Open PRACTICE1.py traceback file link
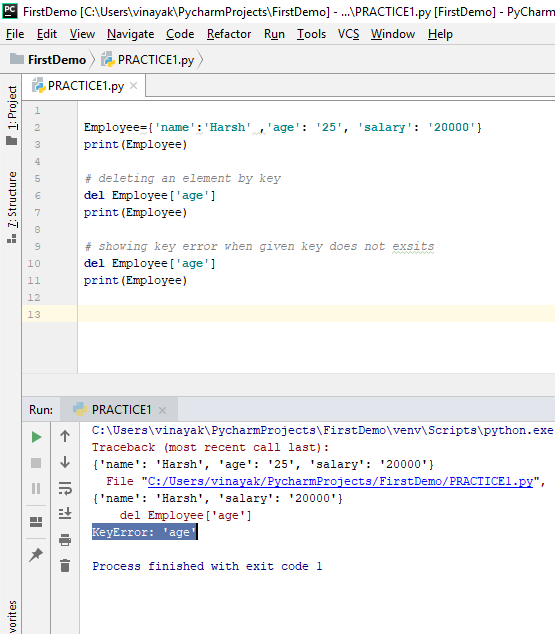This screenshot has height=634, width=555. pyautogui.click(x=340, y=481)
